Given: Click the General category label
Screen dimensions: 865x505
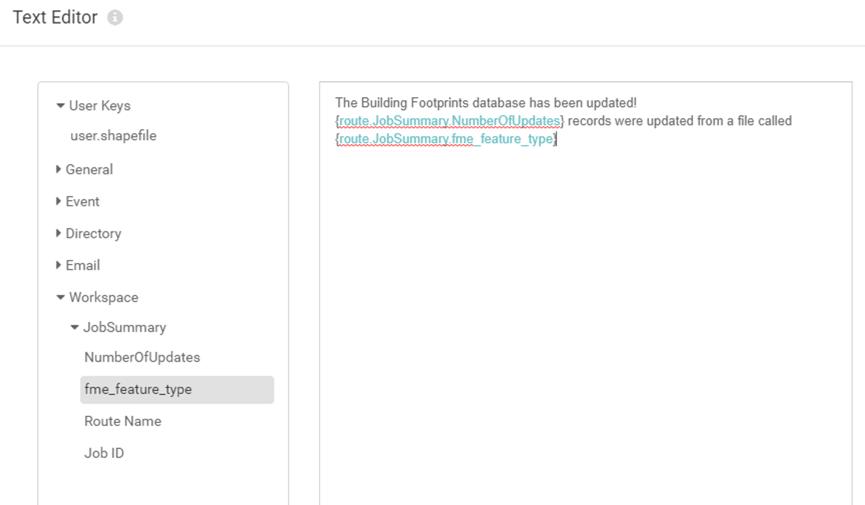Looking at the screenshot, I should [x=89, y=169].
